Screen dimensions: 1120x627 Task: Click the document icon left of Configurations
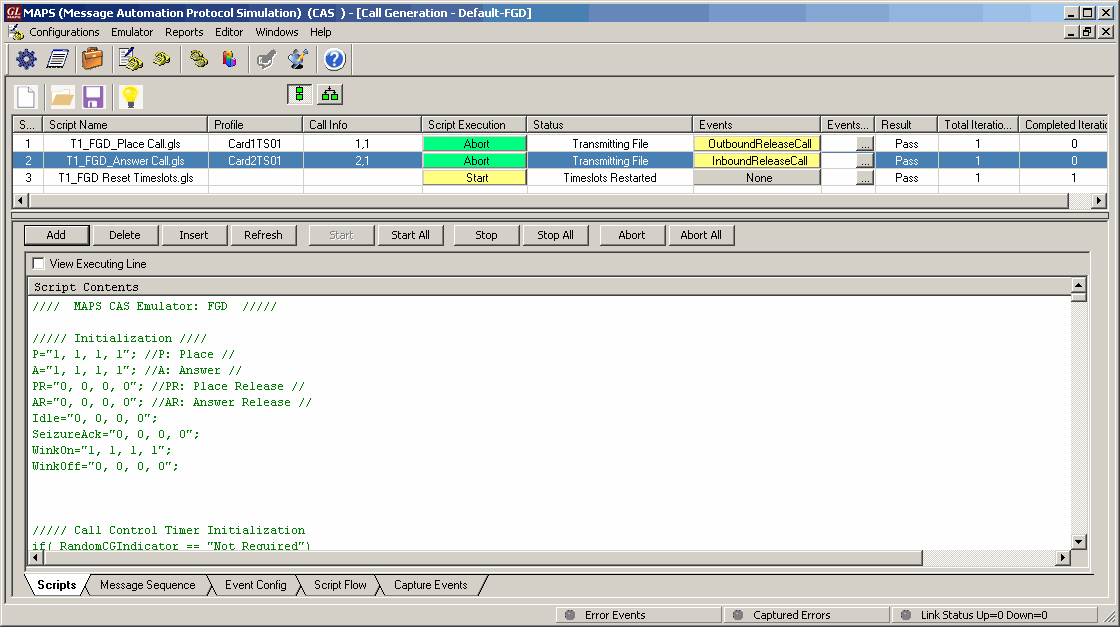click(16, 32)
